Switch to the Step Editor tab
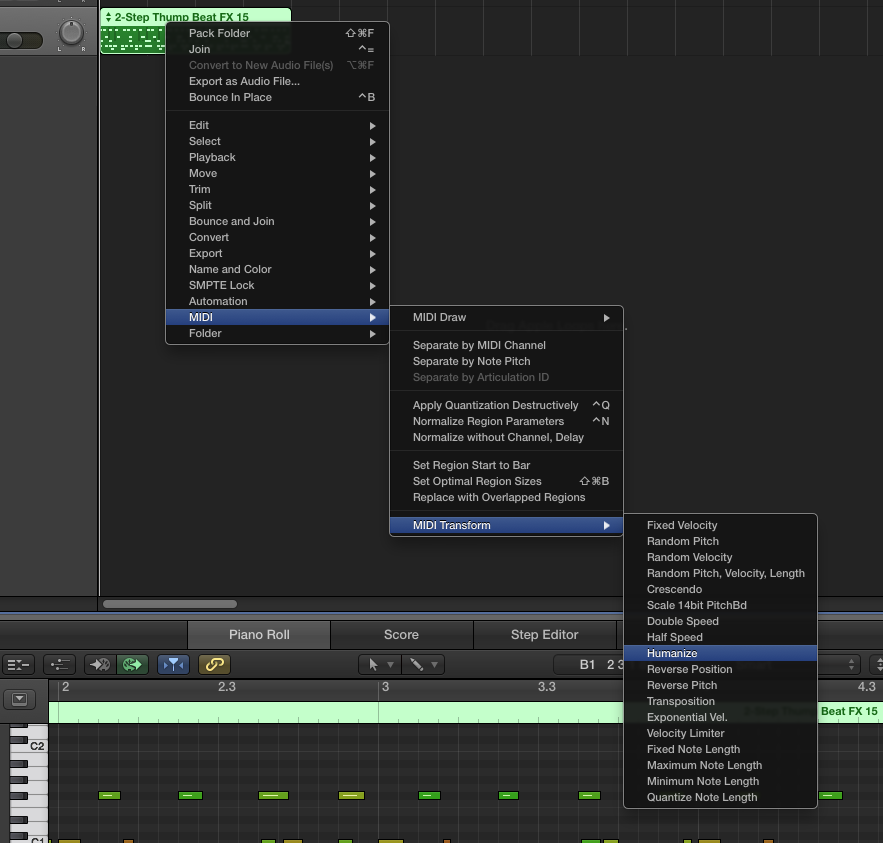 pos(545,635)
